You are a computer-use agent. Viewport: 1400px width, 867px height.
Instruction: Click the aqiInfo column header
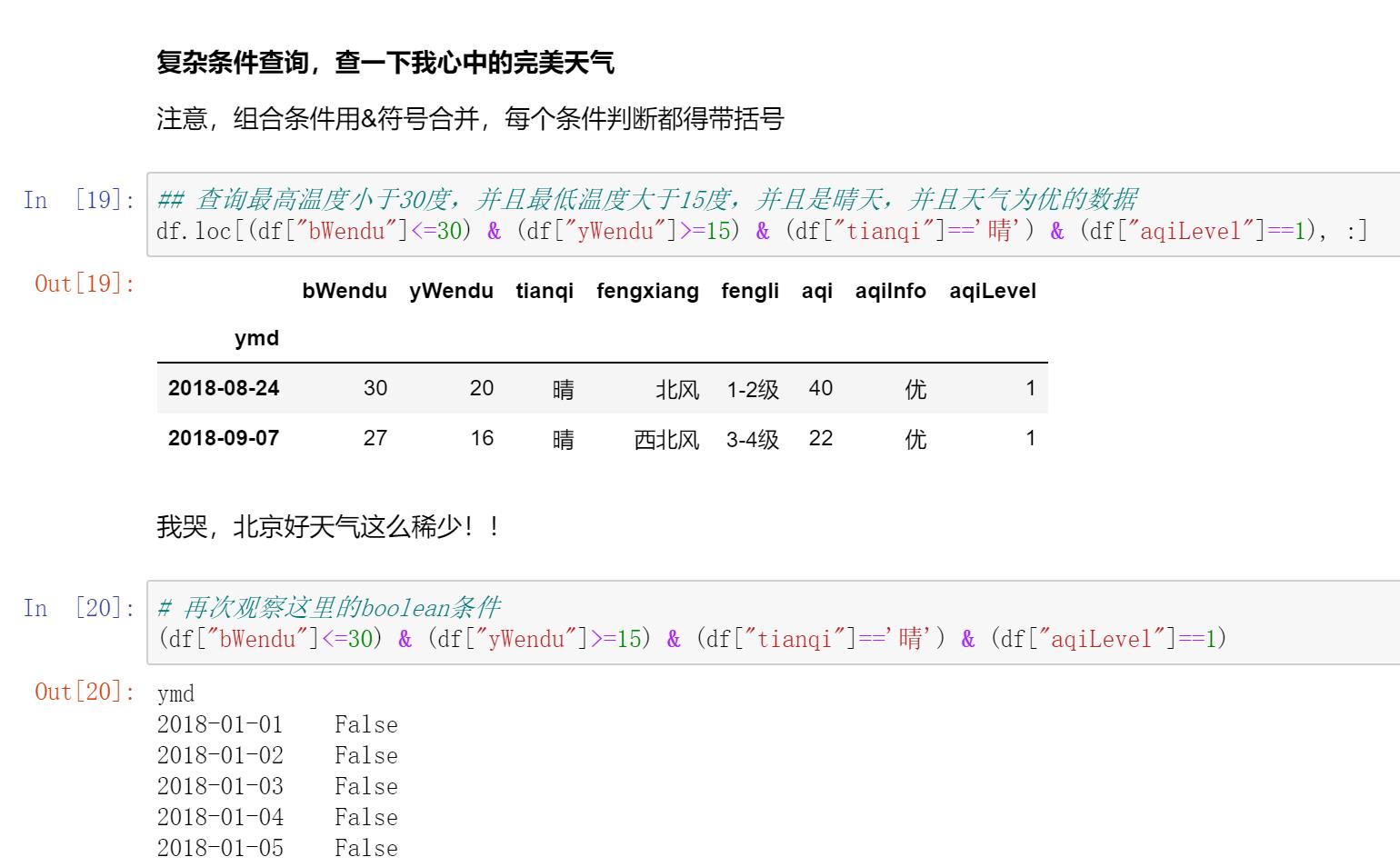890,291
